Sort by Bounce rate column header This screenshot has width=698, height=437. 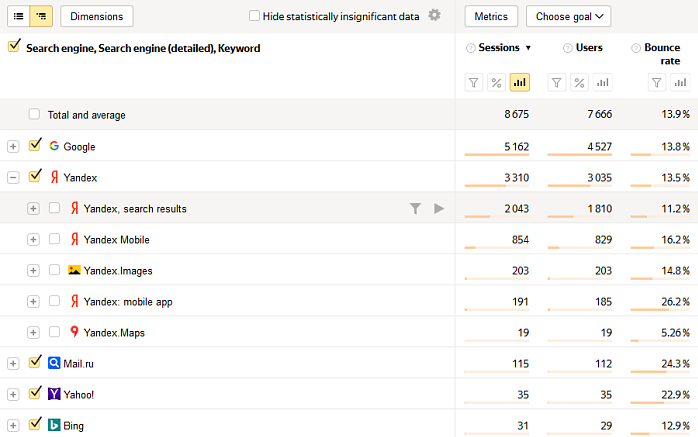662,54
